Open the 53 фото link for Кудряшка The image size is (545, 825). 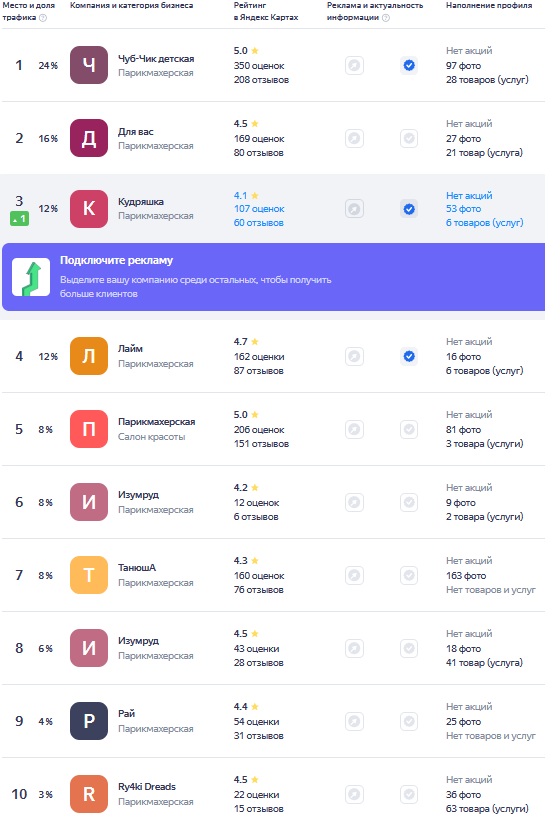click(463, 209)
